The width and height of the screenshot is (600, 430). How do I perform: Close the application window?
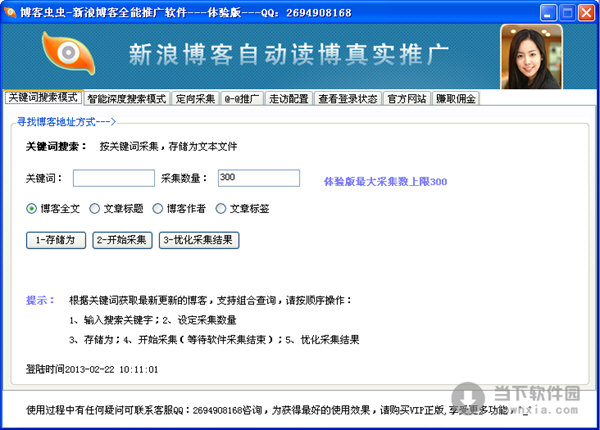coord(586,13)
